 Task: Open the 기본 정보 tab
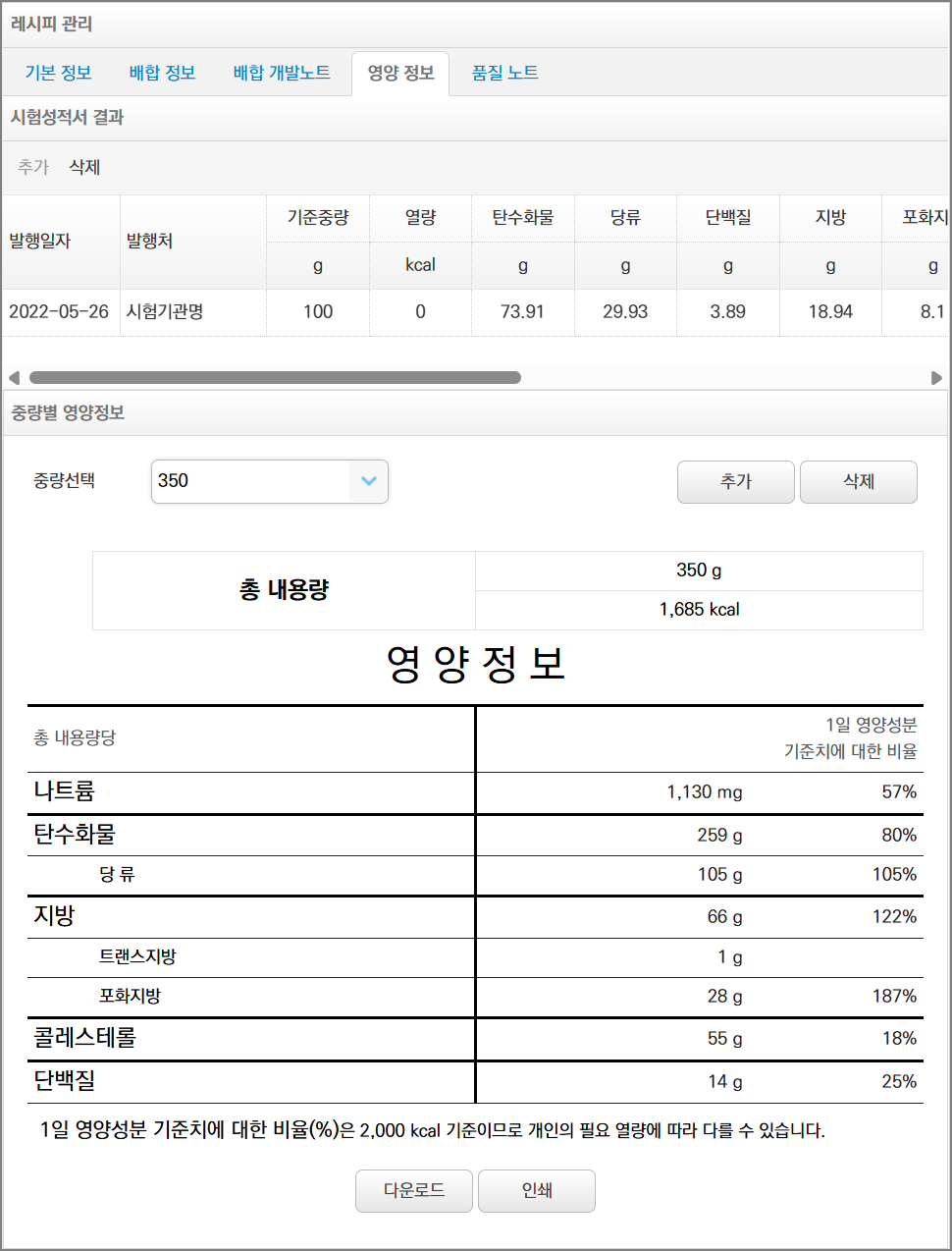click(58, 73)
